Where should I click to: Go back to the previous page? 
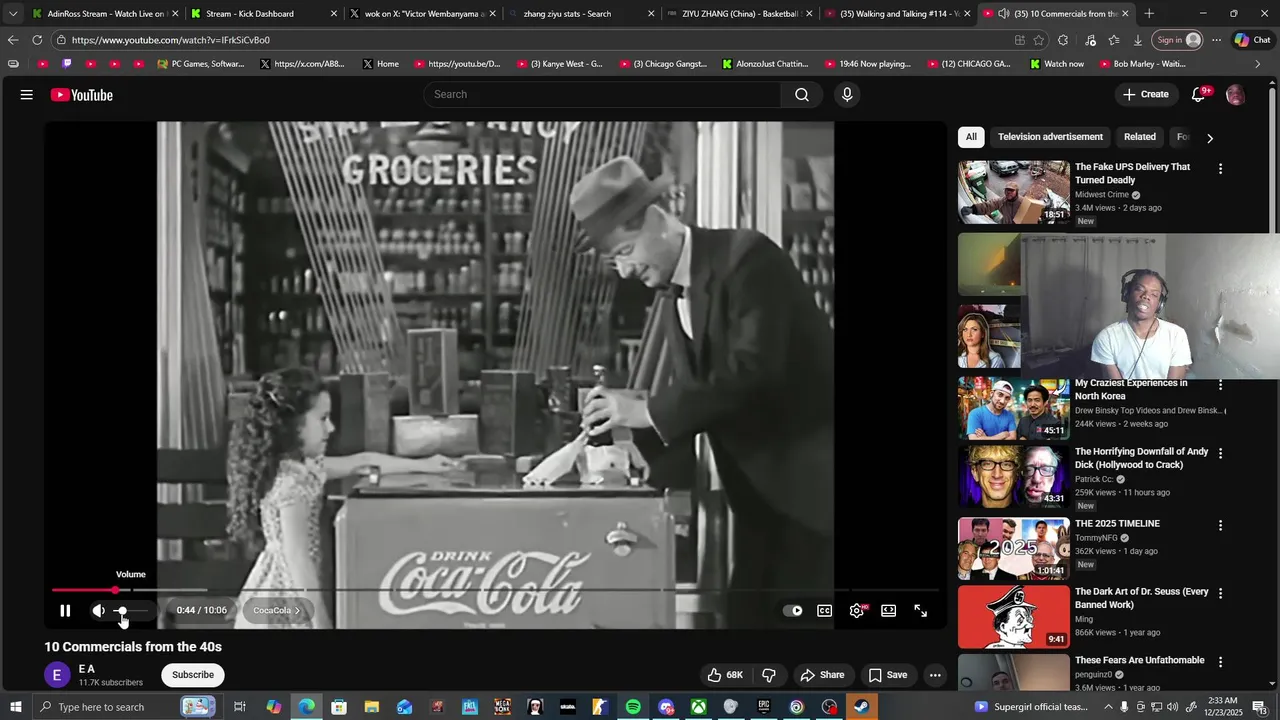[13, 40]
